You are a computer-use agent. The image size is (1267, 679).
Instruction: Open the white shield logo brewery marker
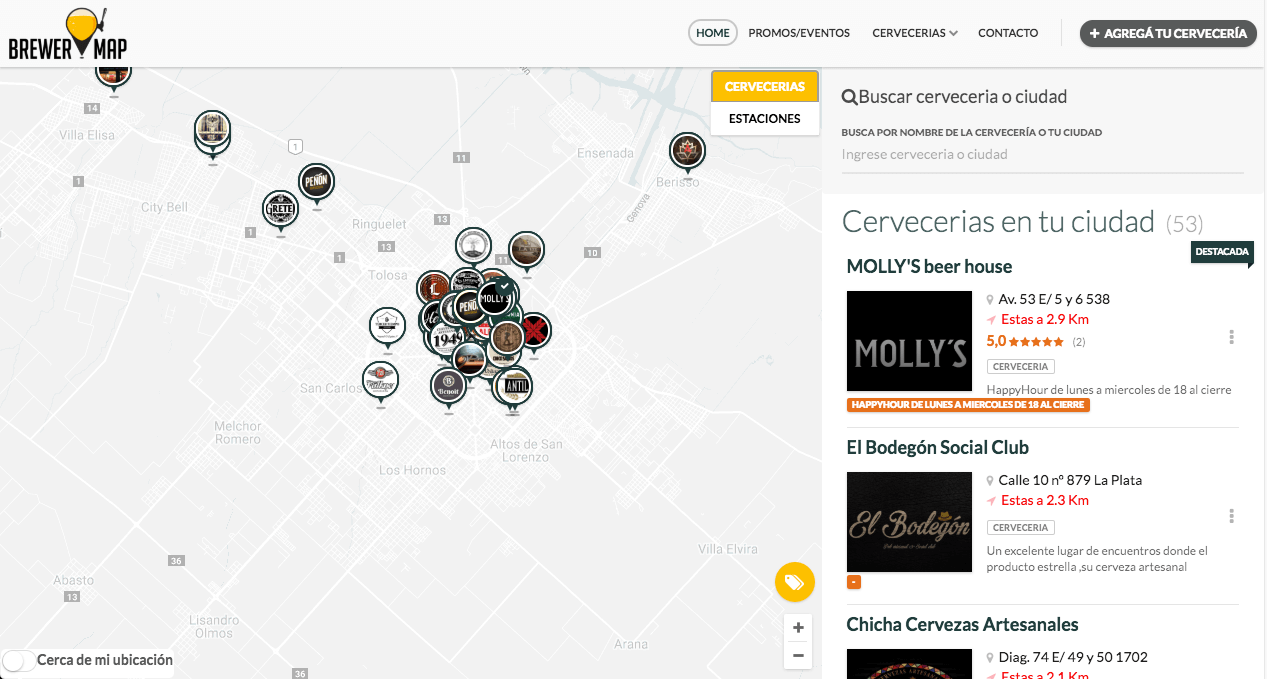[x=386, y=325]
